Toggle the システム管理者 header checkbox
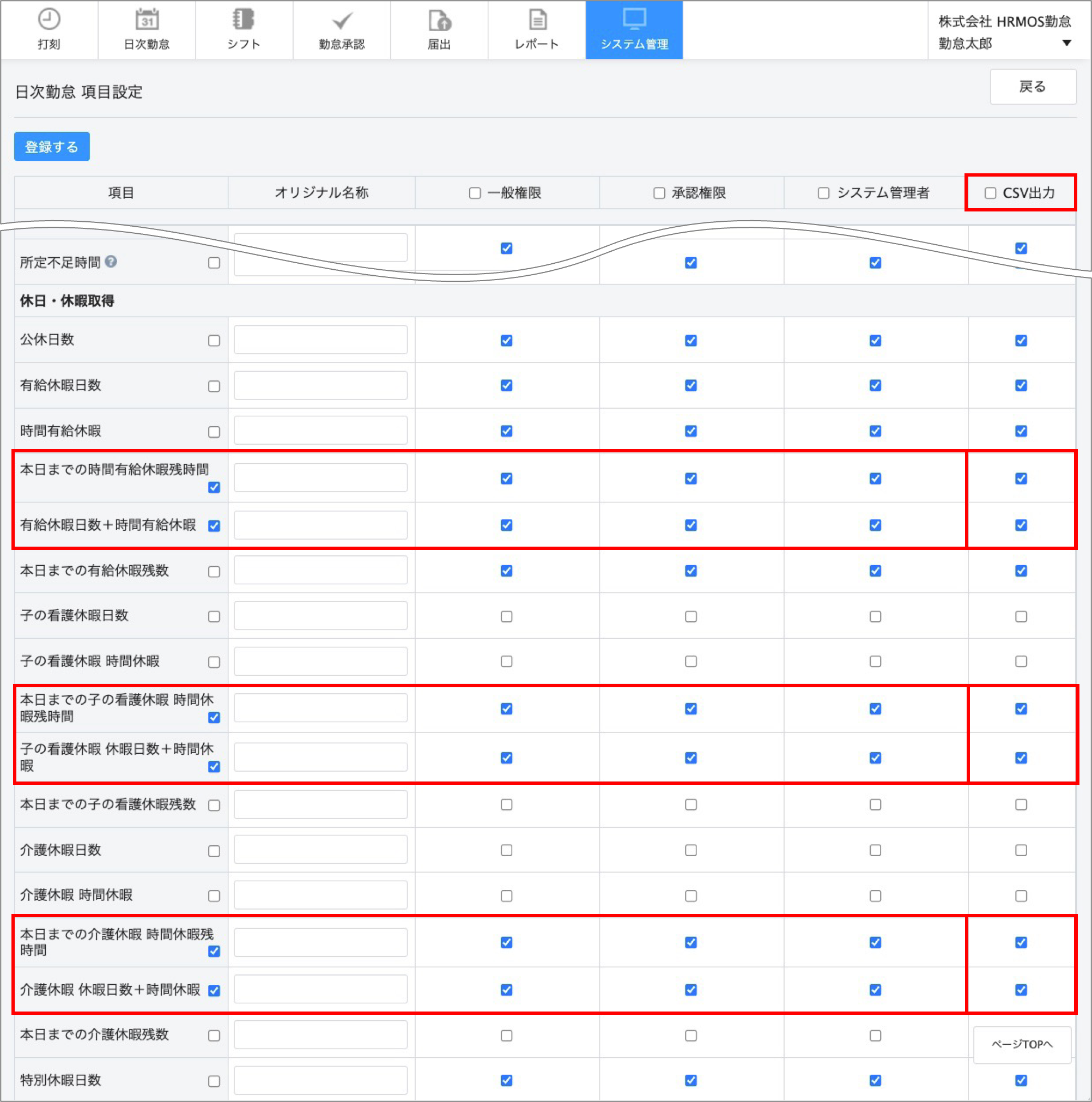The width and height of the screenshot is (1092, 1102). coord(823,193)
